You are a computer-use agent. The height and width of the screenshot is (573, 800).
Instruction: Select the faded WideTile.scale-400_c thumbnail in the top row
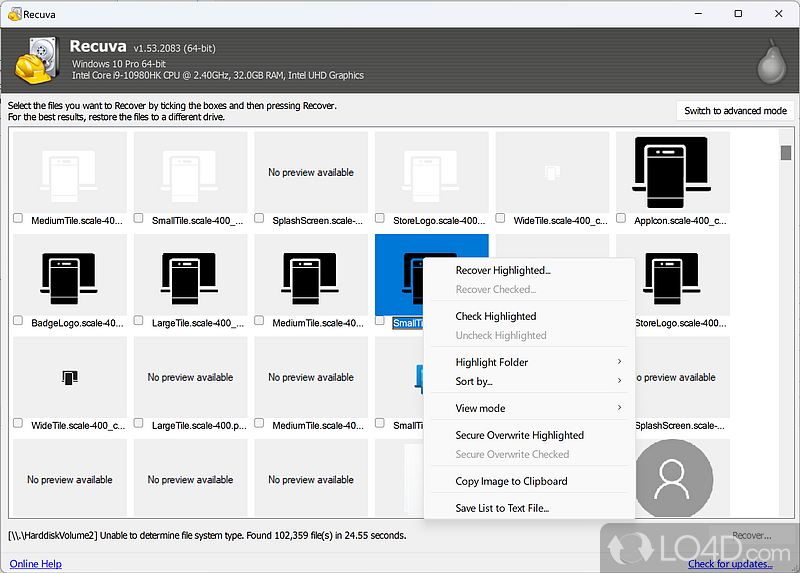click(552, 172)
